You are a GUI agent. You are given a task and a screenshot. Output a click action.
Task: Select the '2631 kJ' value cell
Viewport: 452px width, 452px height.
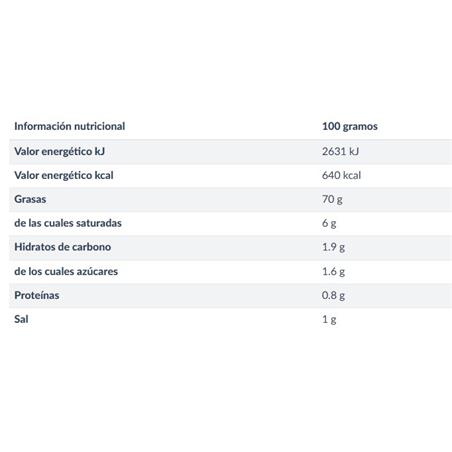340,151
